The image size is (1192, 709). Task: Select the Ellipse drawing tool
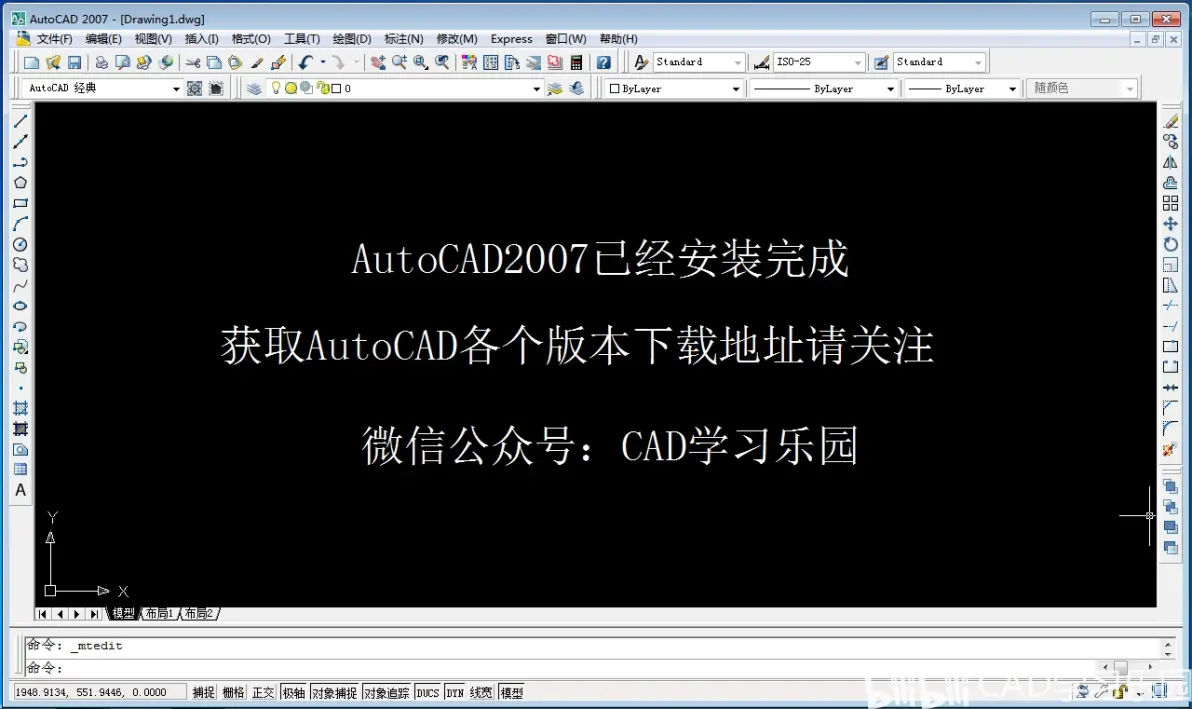pos(21,305)
